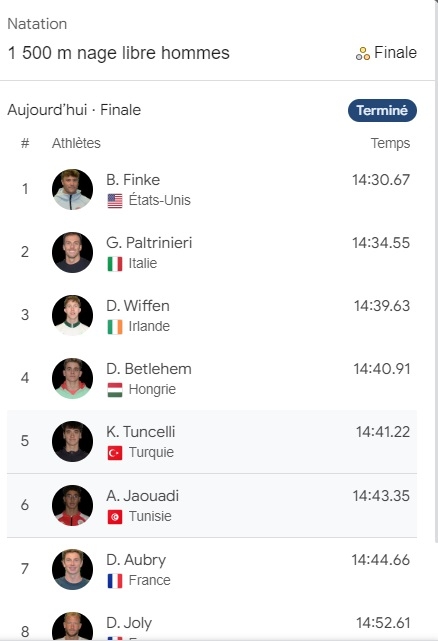Screen dimensions: 438x641
Task: Click the Ireland flag icon
Action: [115, 327]
